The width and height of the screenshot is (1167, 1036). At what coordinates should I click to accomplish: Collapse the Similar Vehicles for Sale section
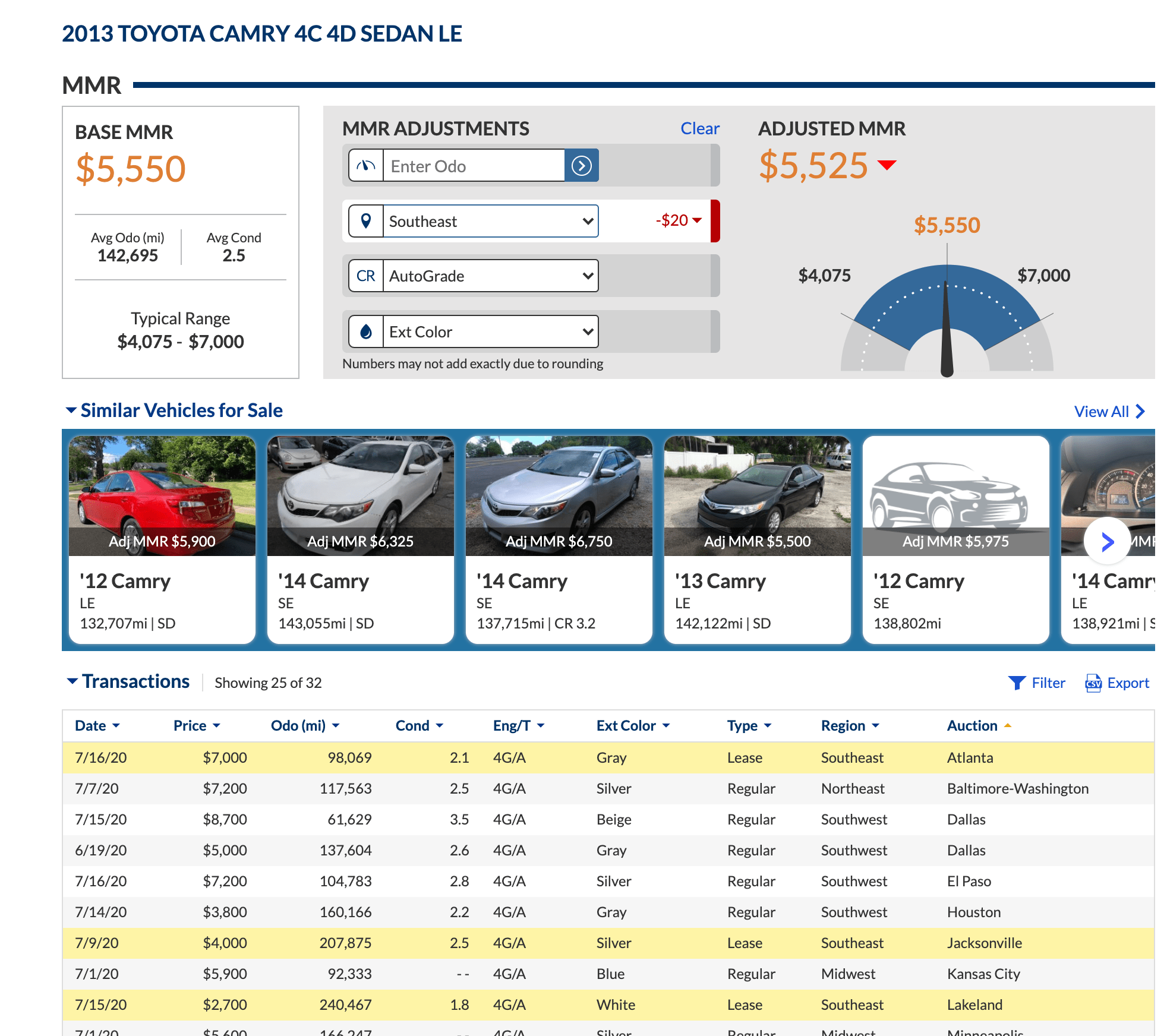(71, 410)
